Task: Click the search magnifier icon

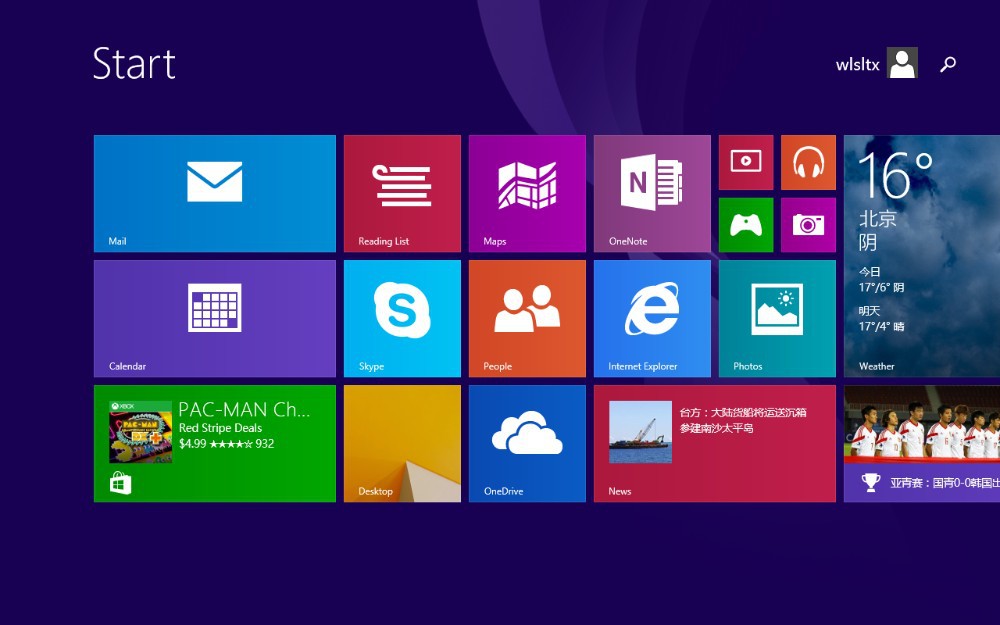Action: 948,64
